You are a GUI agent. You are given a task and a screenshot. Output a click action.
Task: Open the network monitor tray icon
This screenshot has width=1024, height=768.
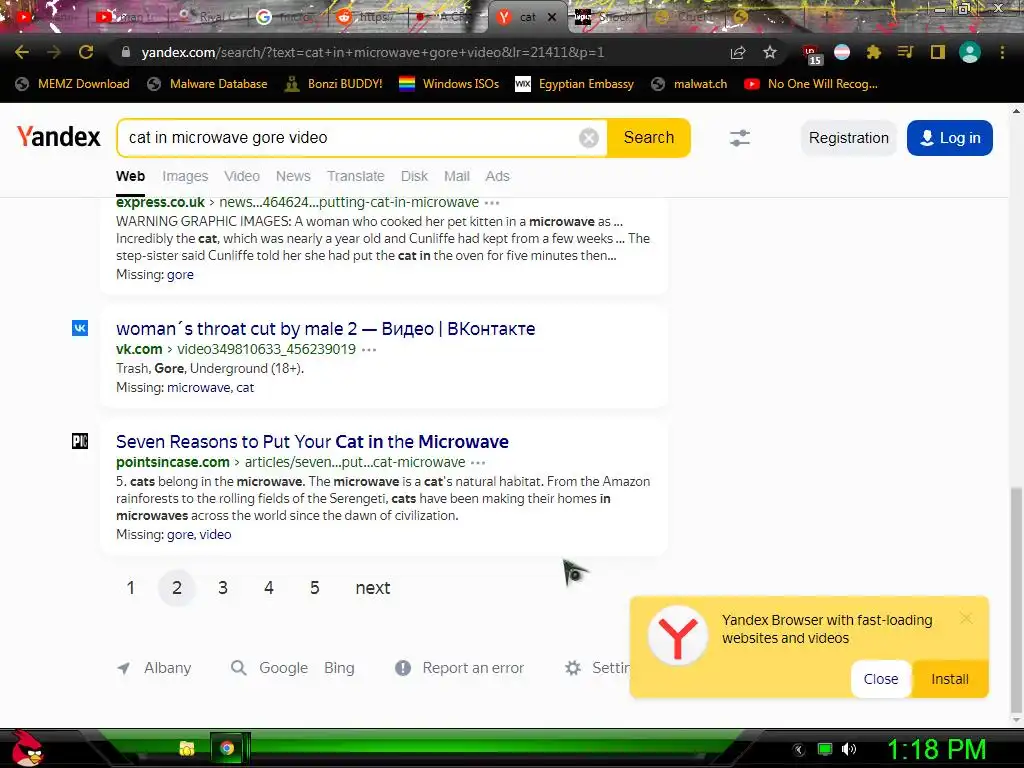[x=825, y=749]
